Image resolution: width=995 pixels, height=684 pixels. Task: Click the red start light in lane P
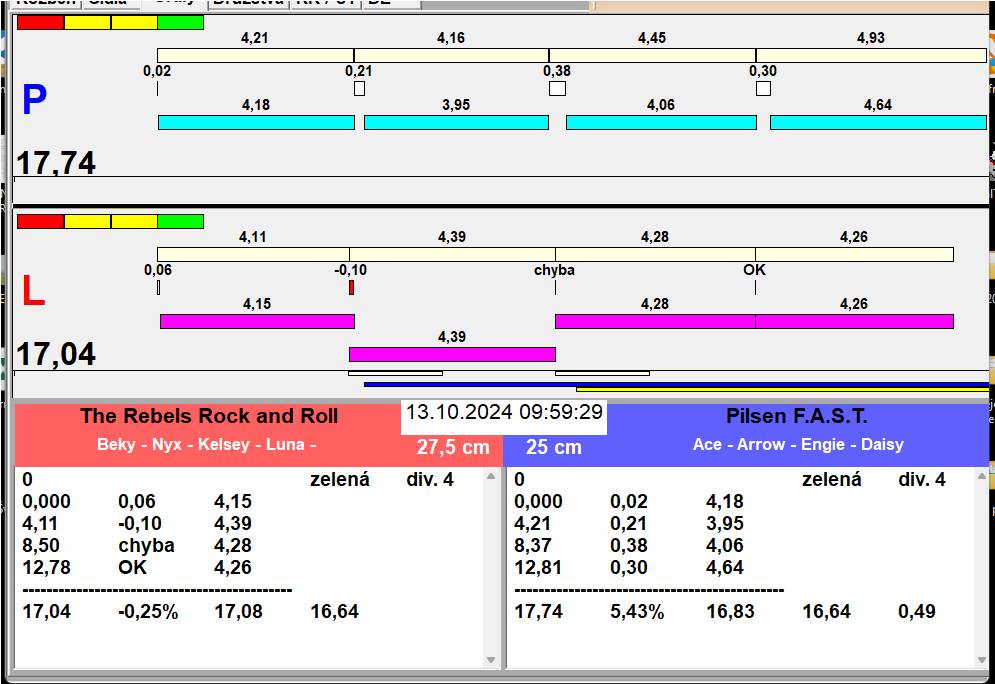(41, 22)
